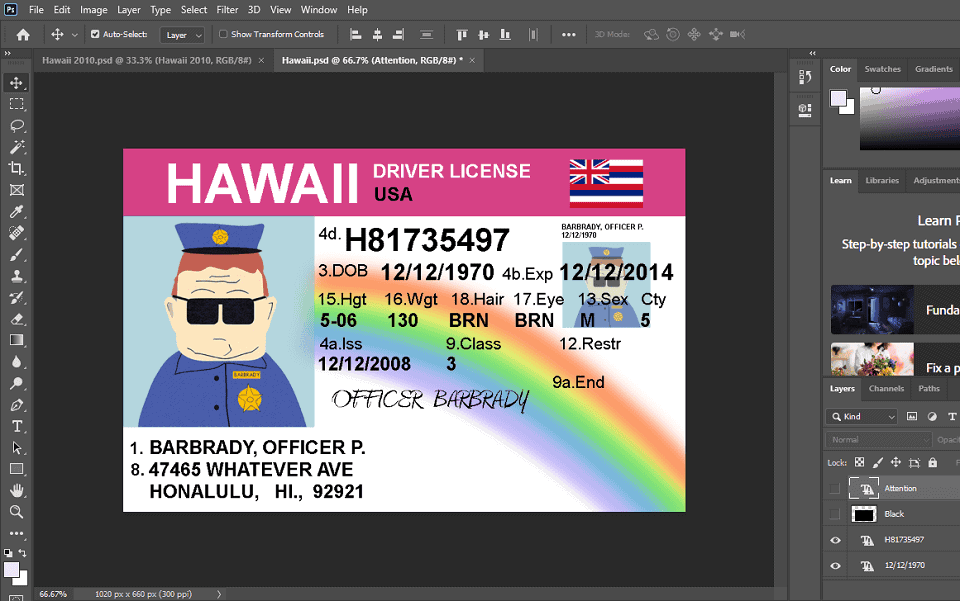This screenshot has width=960, height=601.
Task: Select the History Brush tool
Action: click(x=17, y=297)
